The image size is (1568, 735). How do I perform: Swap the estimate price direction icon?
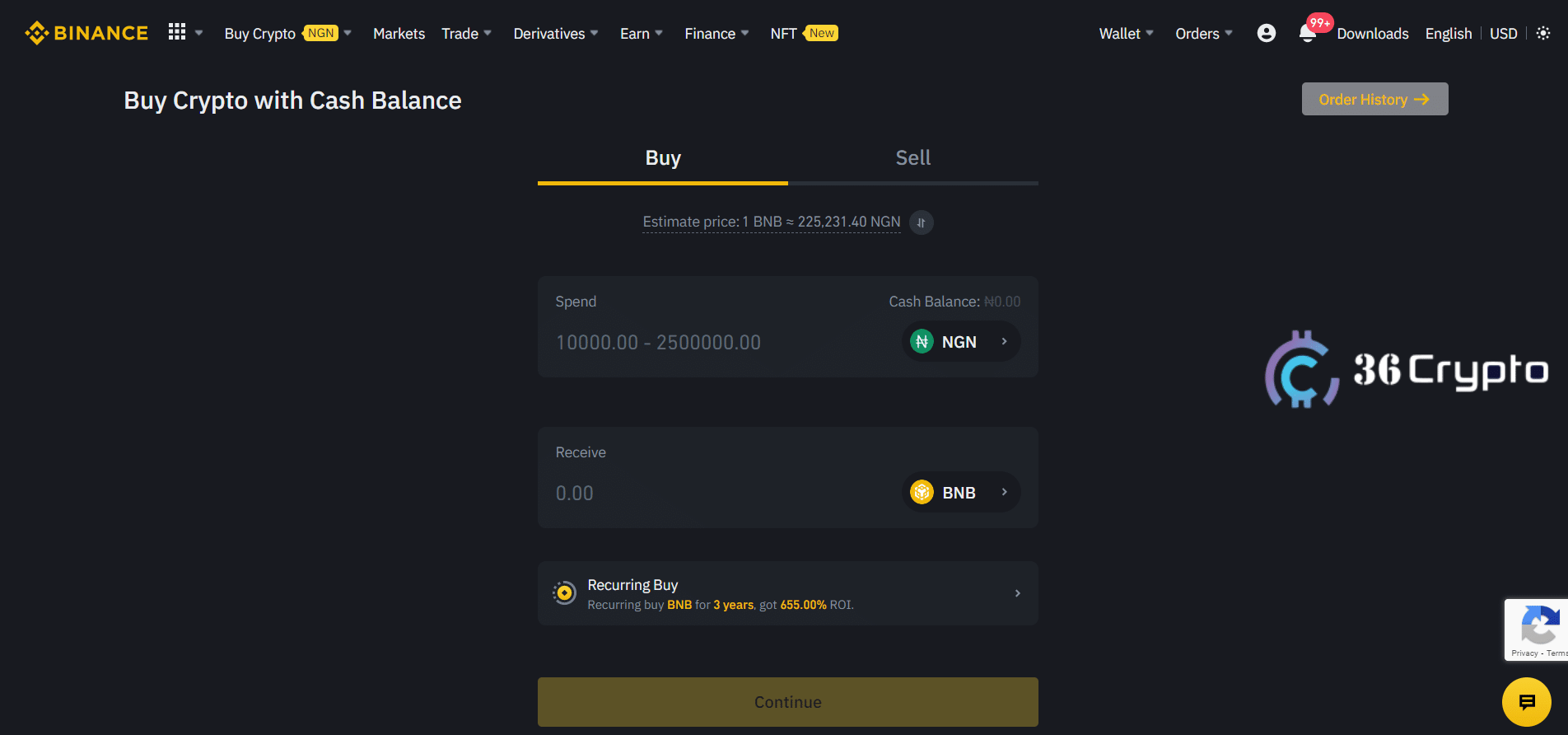pos(922,222)
